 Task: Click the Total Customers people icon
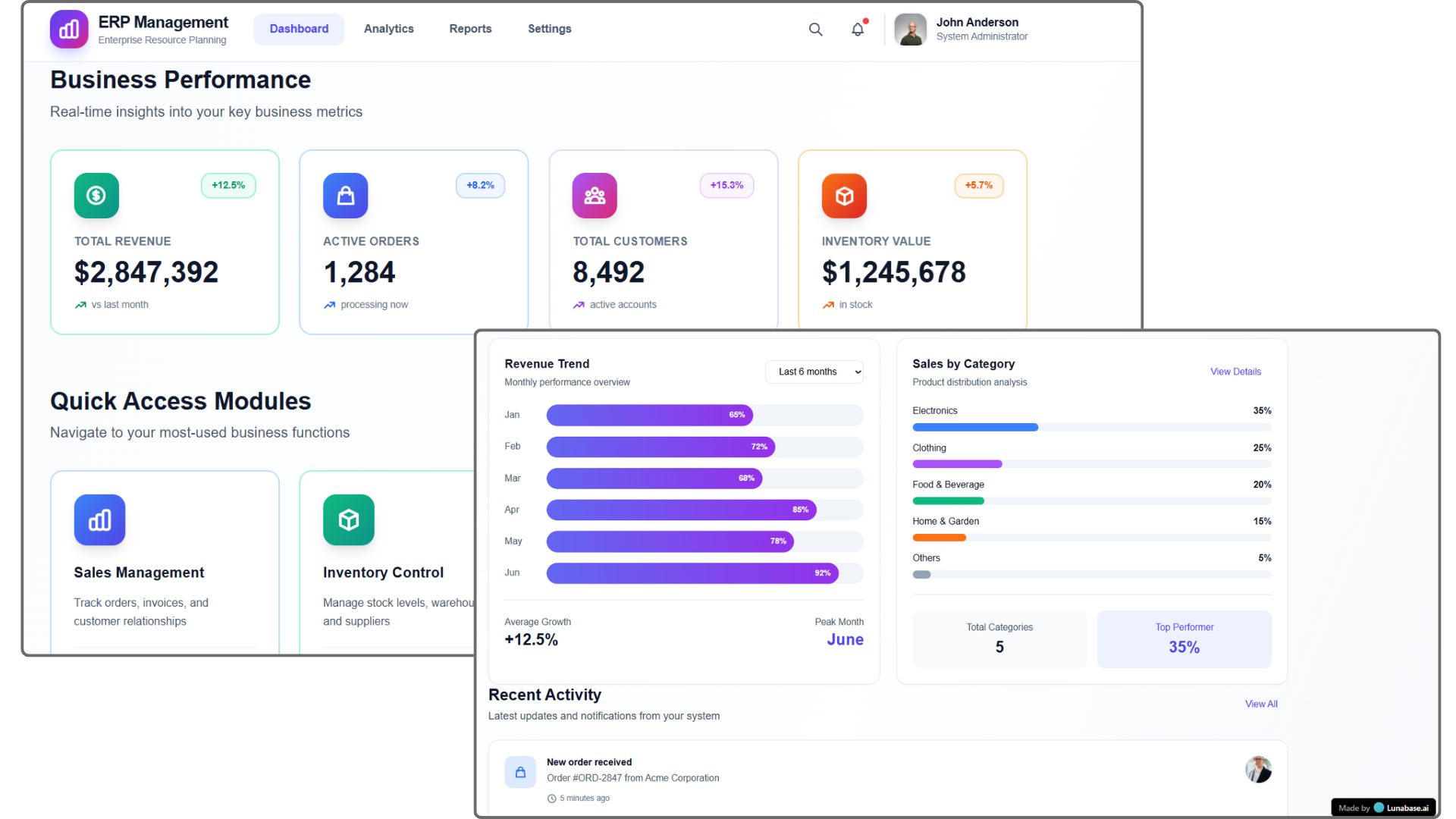595,196
